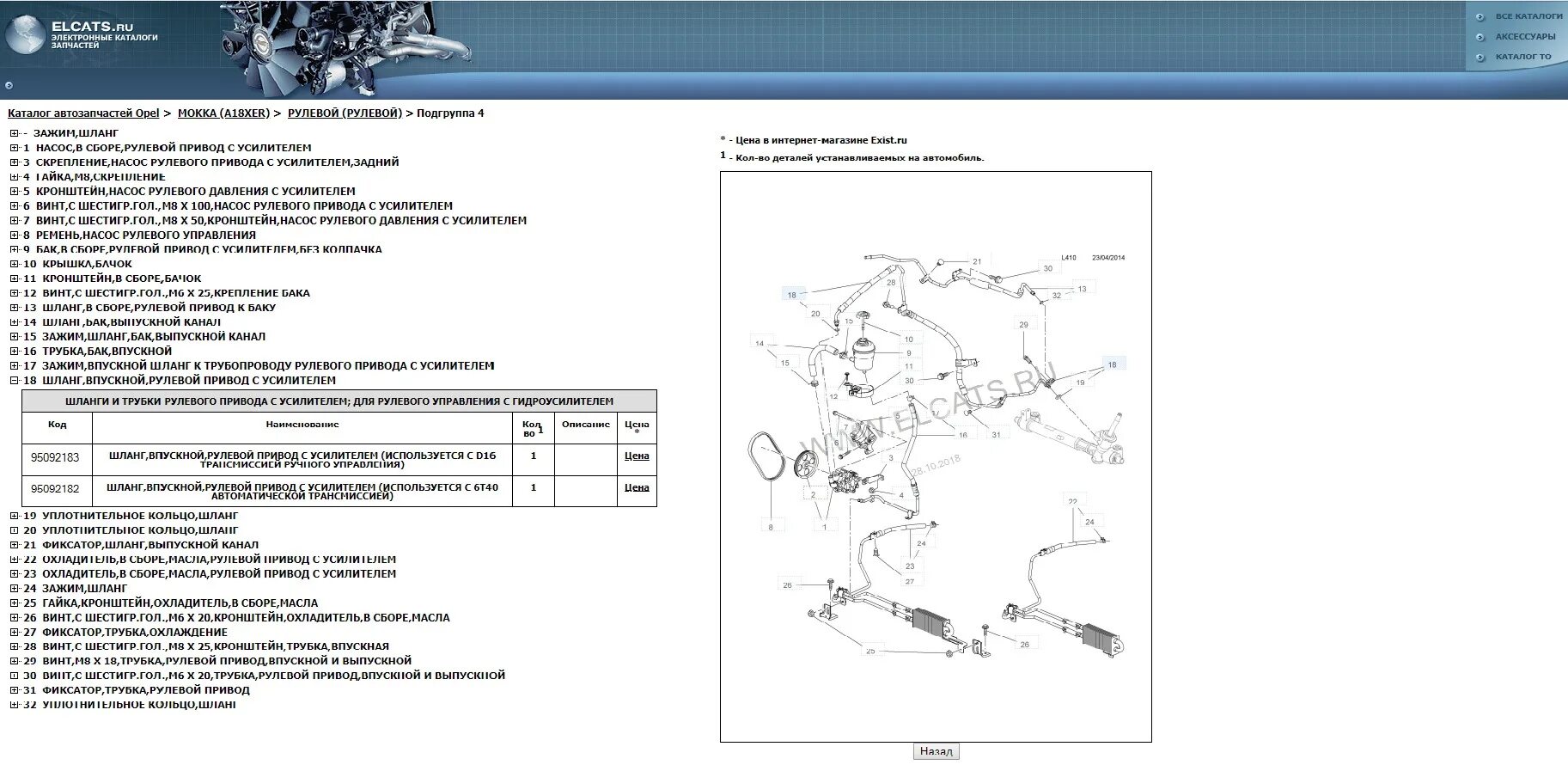
Task: Click highlighted label 18 near steering rack
Action: point(1112,364)
